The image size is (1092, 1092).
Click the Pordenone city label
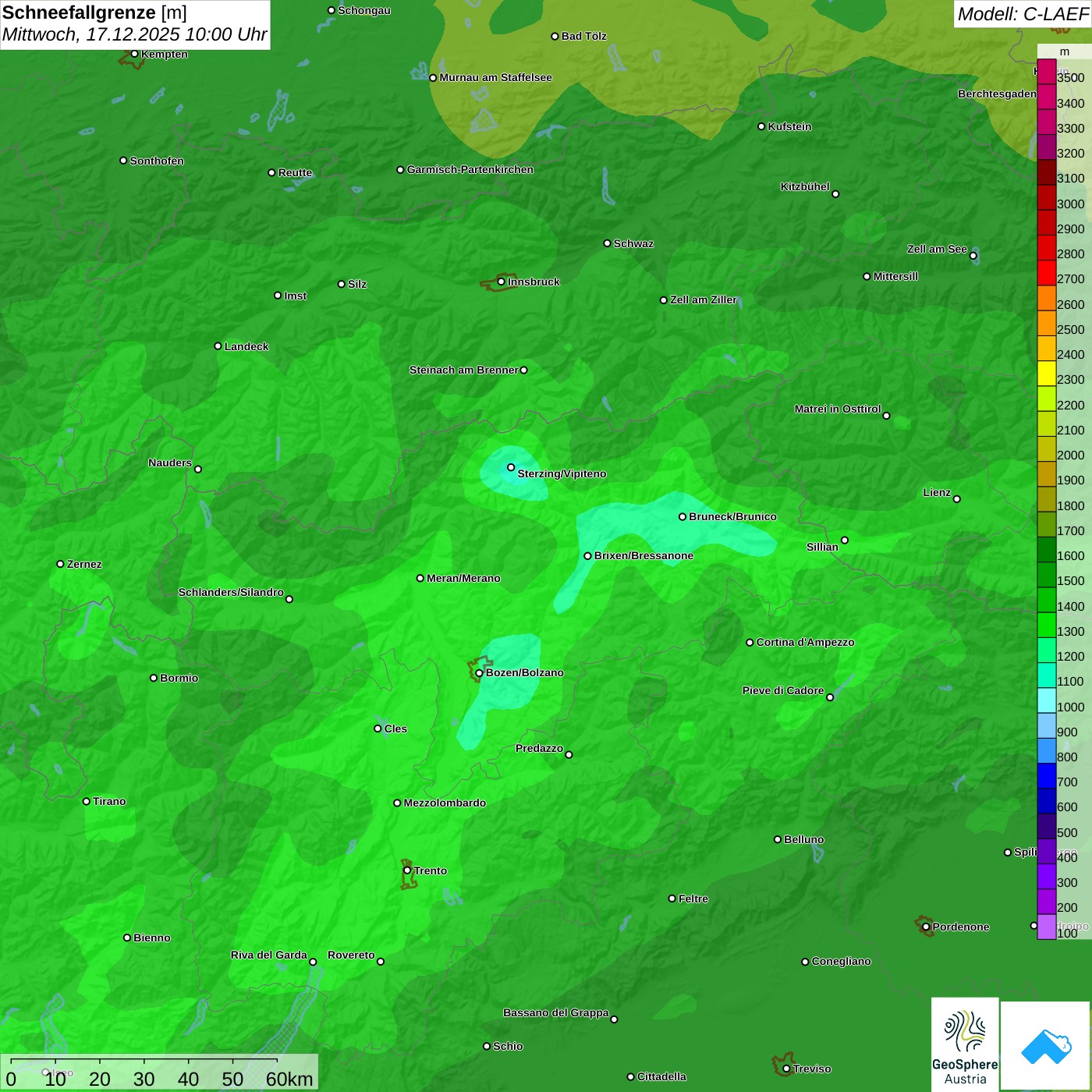pyautogui.click(x=961, y=927)
